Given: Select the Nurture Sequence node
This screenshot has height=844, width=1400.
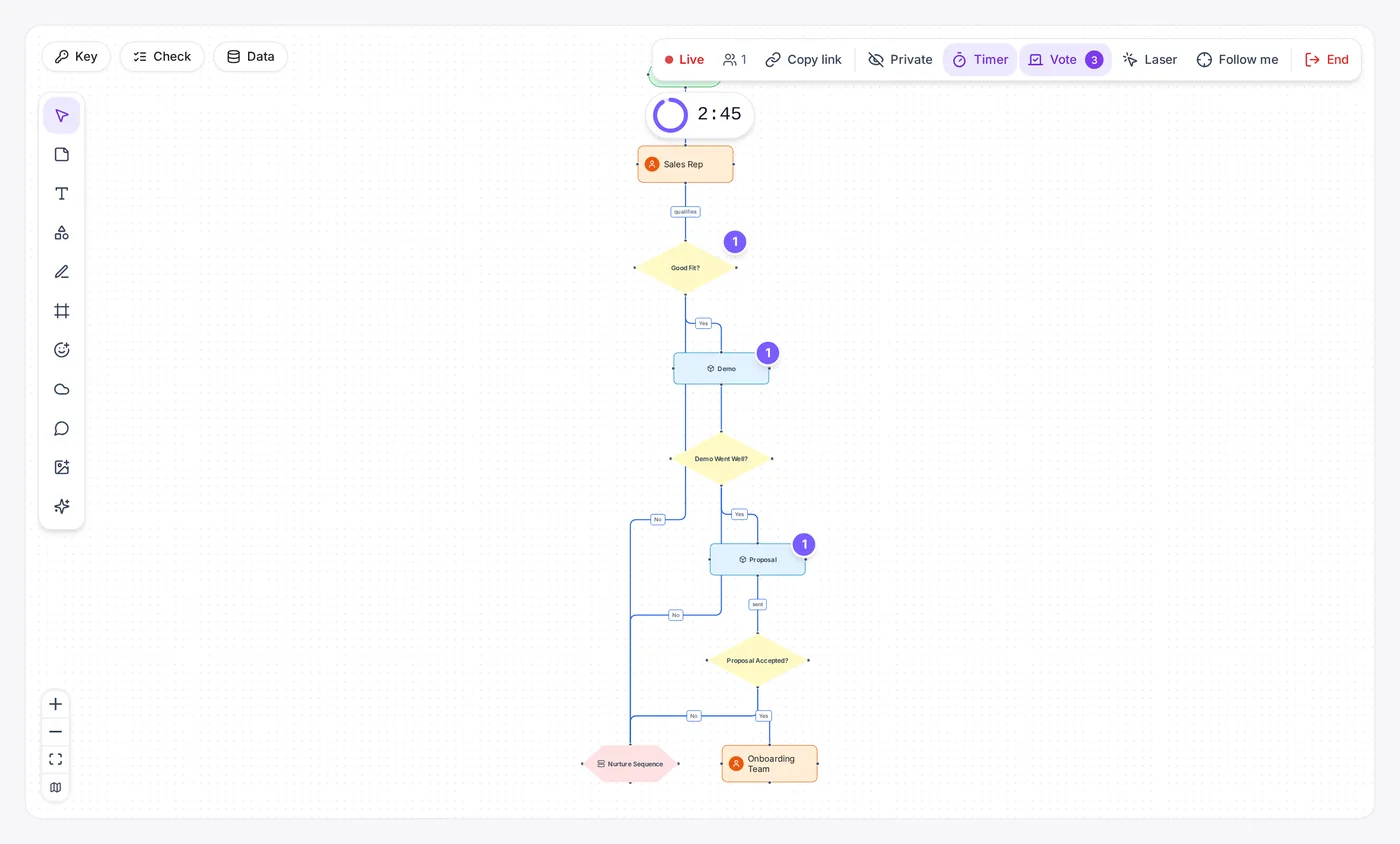Looking at the screenshot, I should [630, 764].
